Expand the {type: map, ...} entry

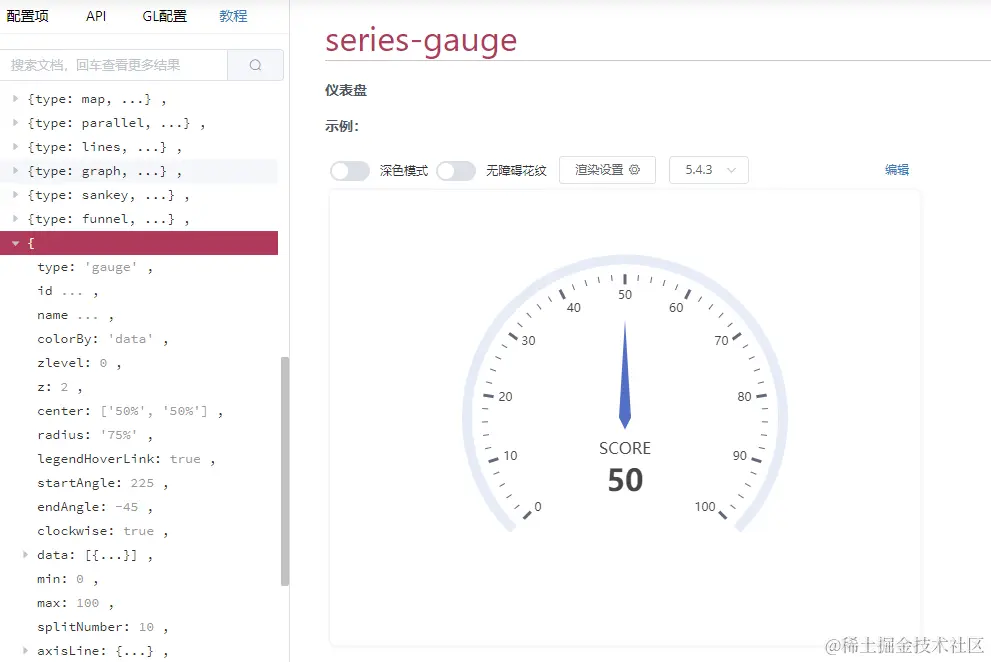pyautogui.click(x=15, y=99)
